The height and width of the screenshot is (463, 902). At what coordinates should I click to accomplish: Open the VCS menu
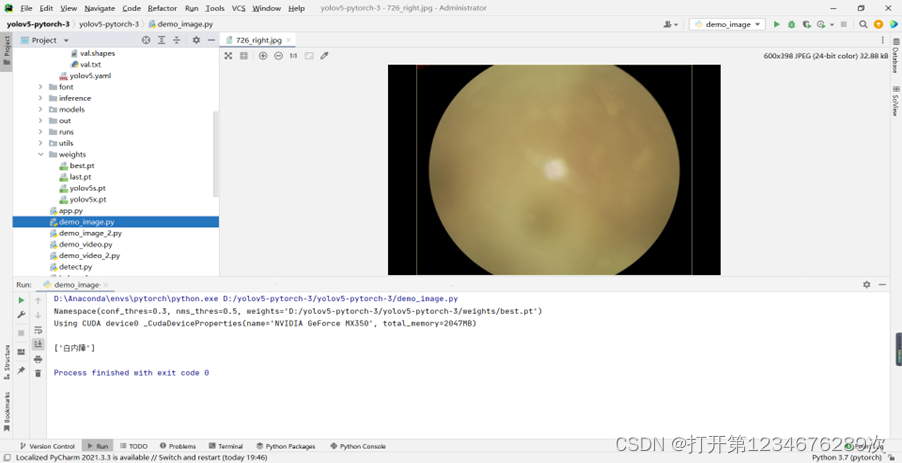pos(238,8)
